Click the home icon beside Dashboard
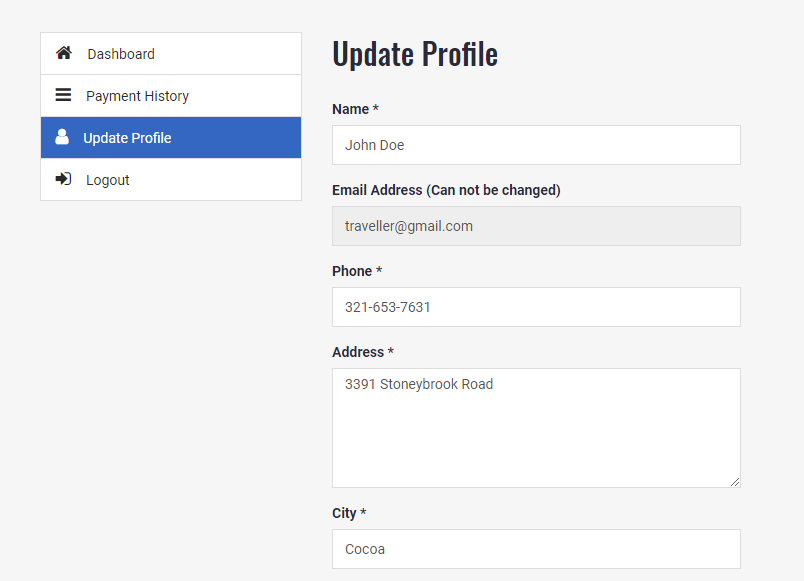Screen dimensions: 804x581 click(x=63, y=53)
